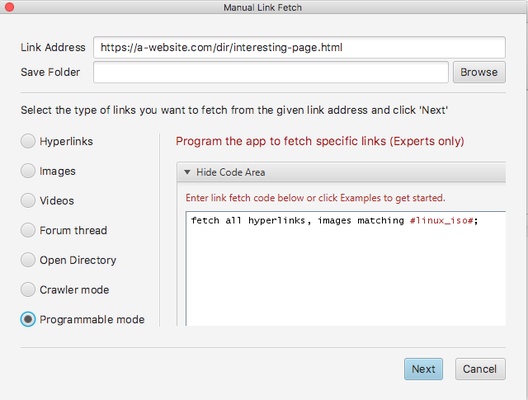Click the Link Address input field

[299, 47]
